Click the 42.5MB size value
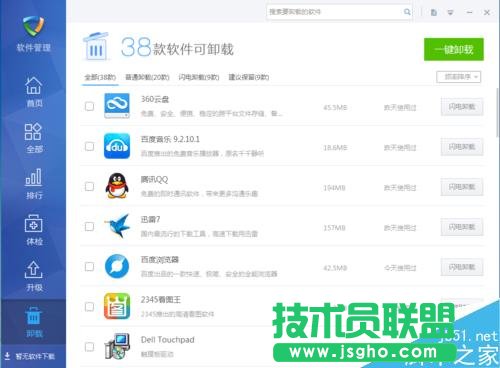The width and height of the screenshot is (500, 368). coord(335,268)
